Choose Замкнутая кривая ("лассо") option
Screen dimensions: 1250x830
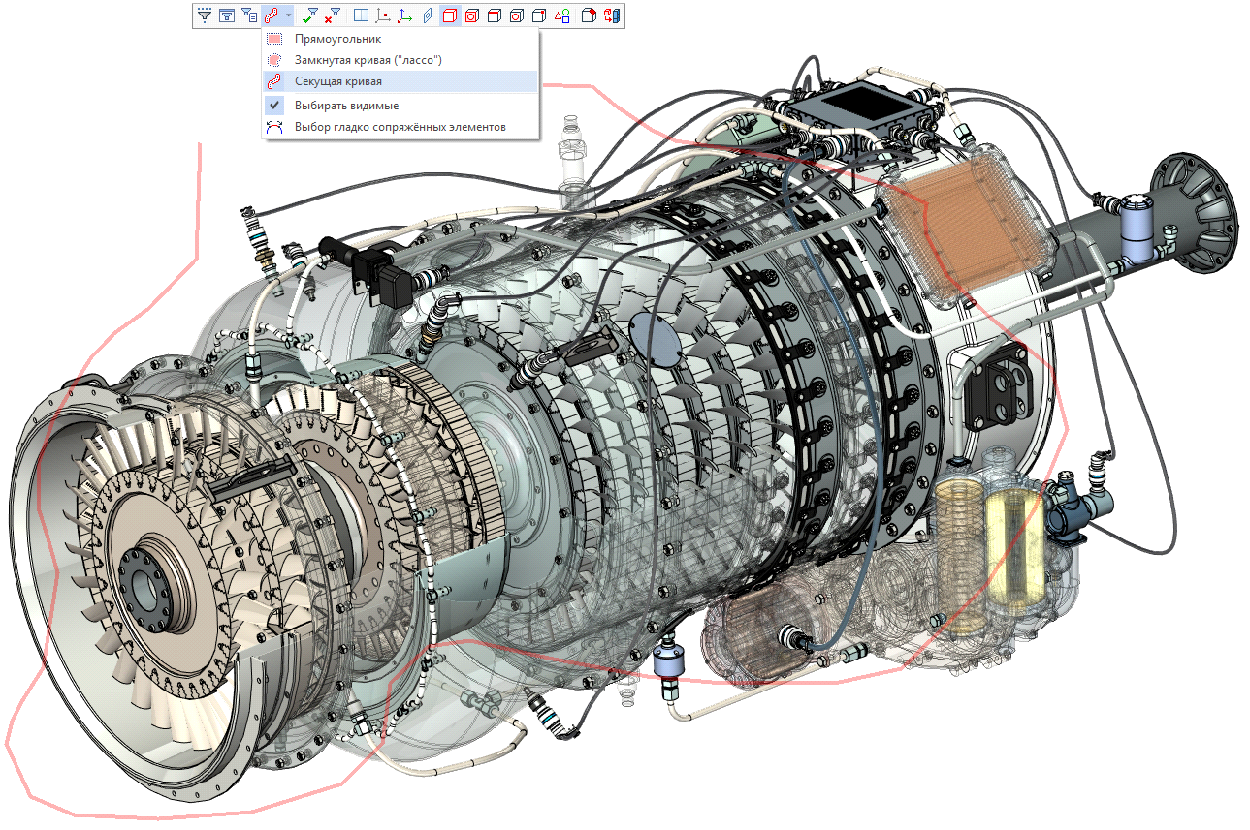pyautogui.click(x=401, y=60)
